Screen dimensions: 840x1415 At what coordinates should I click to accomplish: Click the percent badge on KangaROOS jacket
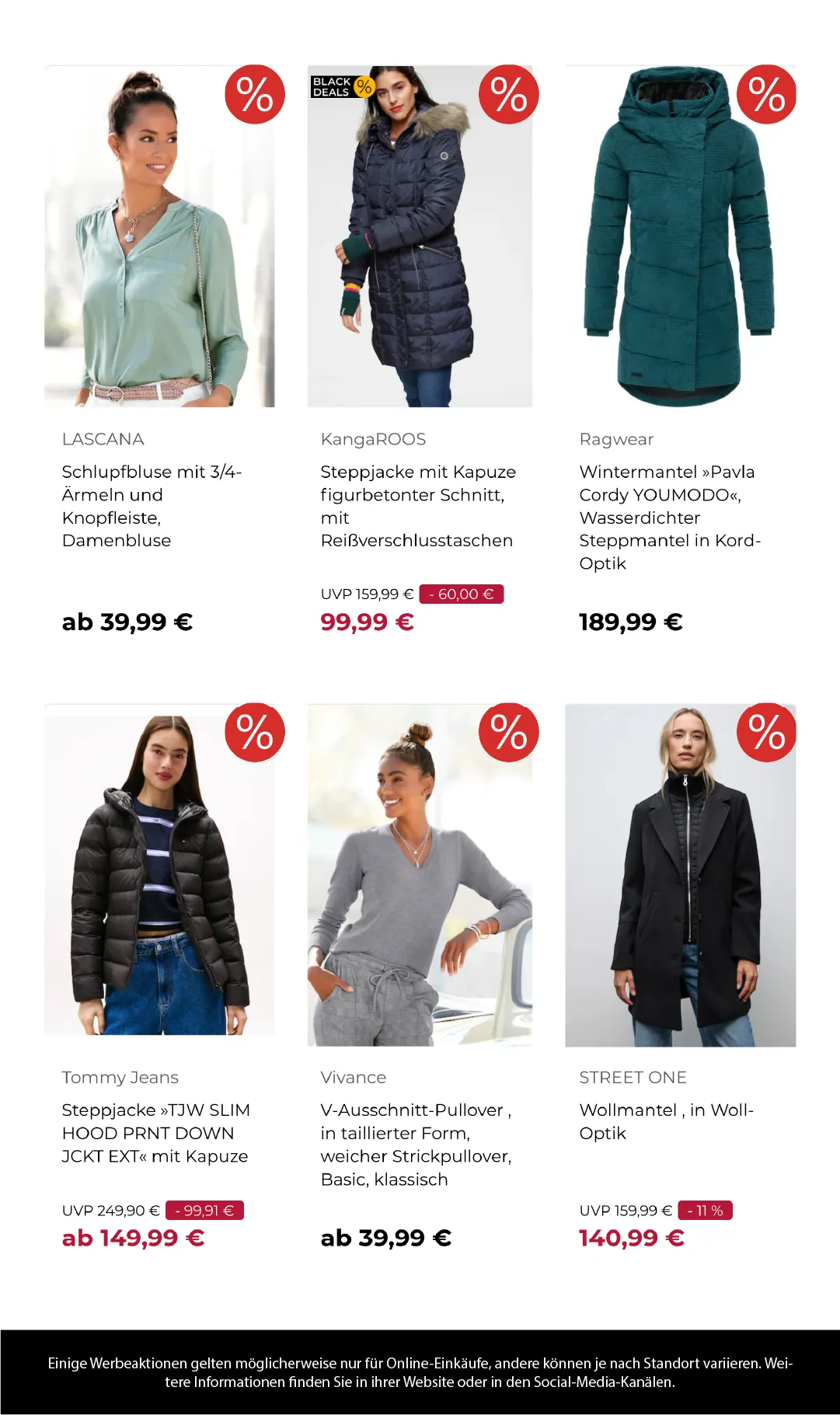coord(509,94)
